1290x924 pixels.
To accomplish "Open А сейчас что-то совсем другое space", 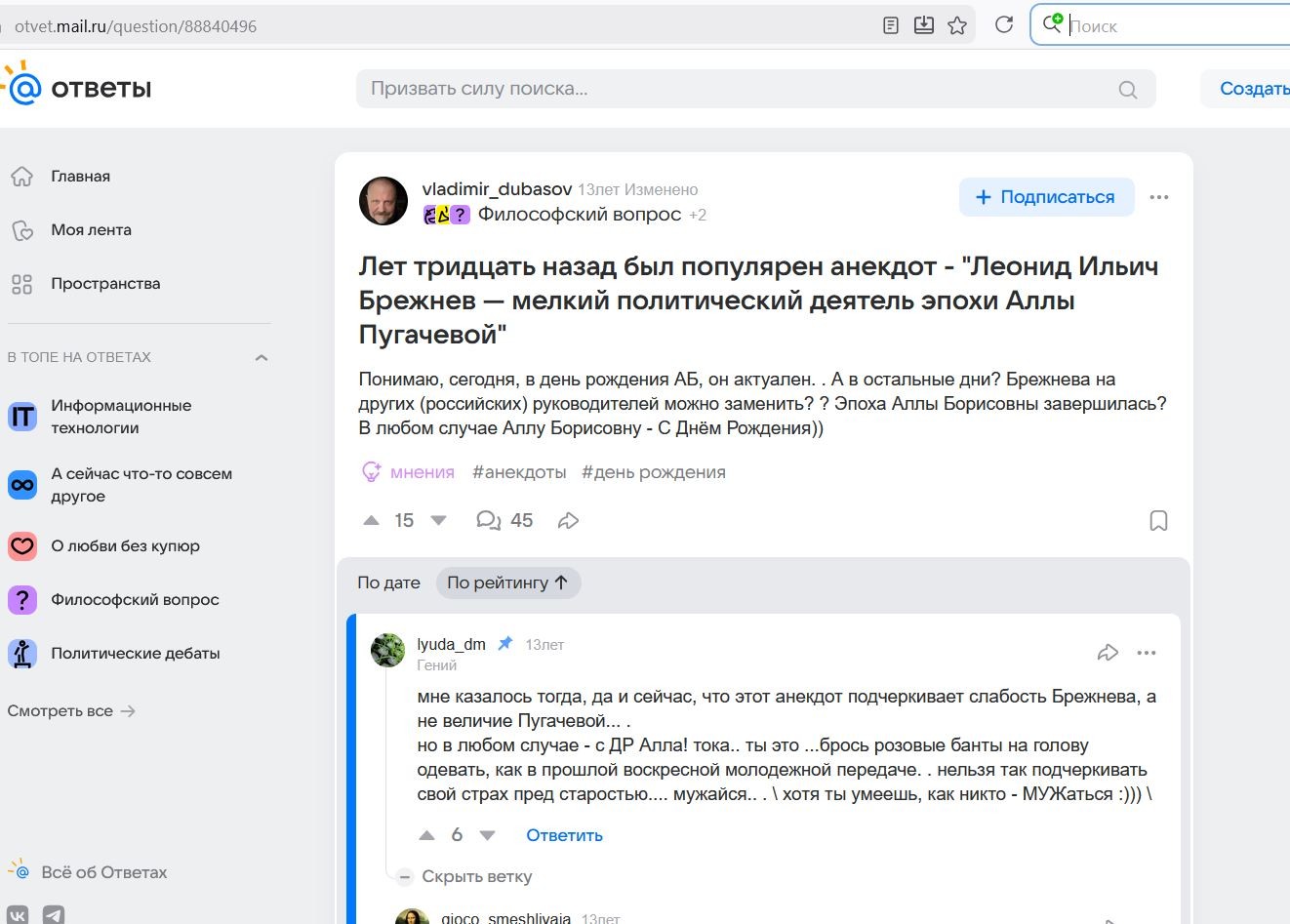I will coord(141,485).
